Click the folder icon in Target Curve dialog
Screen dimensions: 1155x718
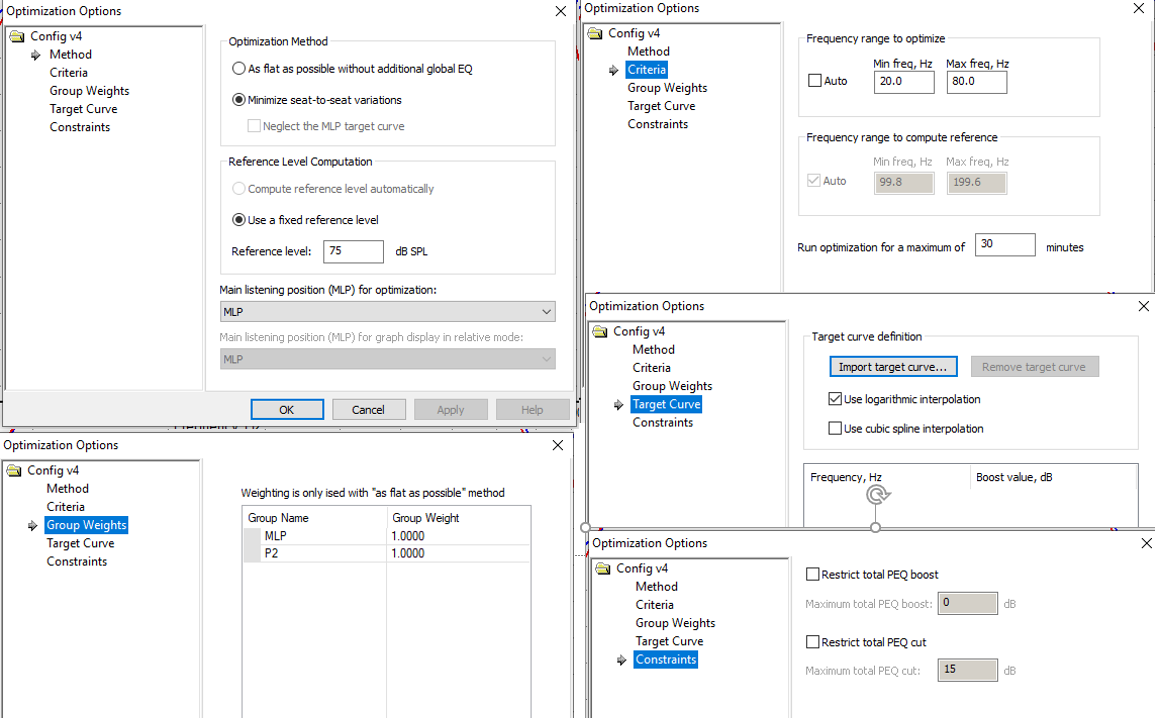point(600,332)
